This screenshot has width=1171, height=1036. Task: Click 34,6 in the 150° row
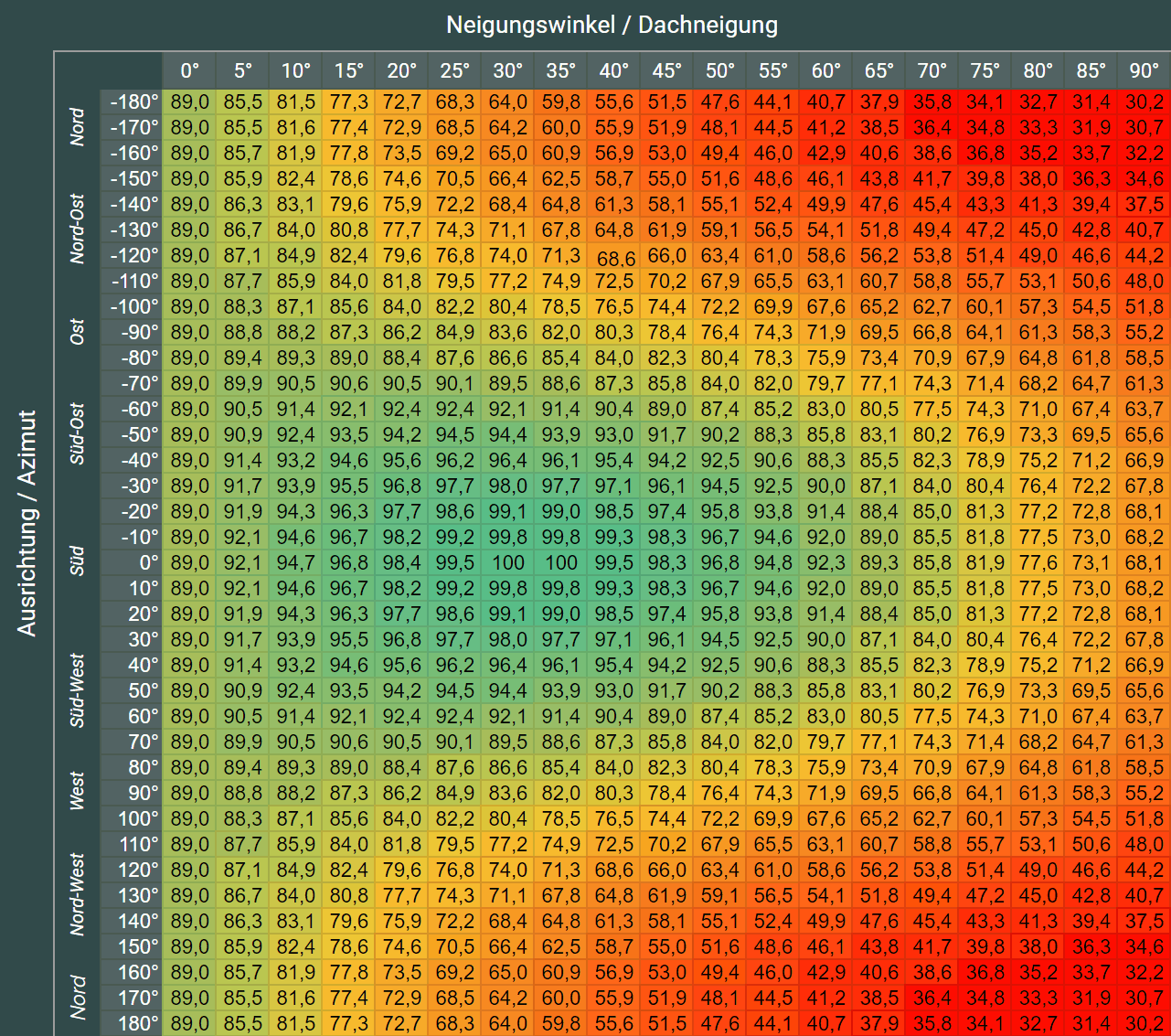pos(1144,946)
